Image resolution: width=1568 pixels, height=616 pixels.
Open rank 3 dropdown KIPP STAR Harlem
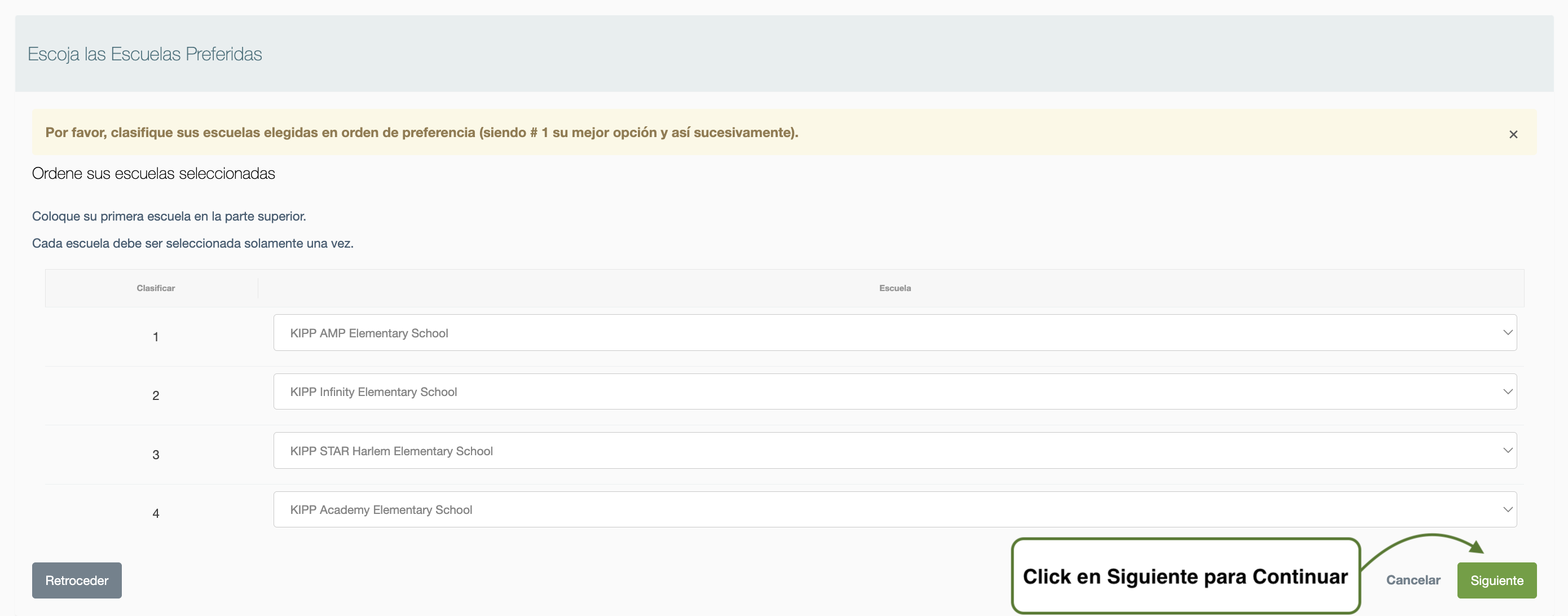[x=895, y=450]
